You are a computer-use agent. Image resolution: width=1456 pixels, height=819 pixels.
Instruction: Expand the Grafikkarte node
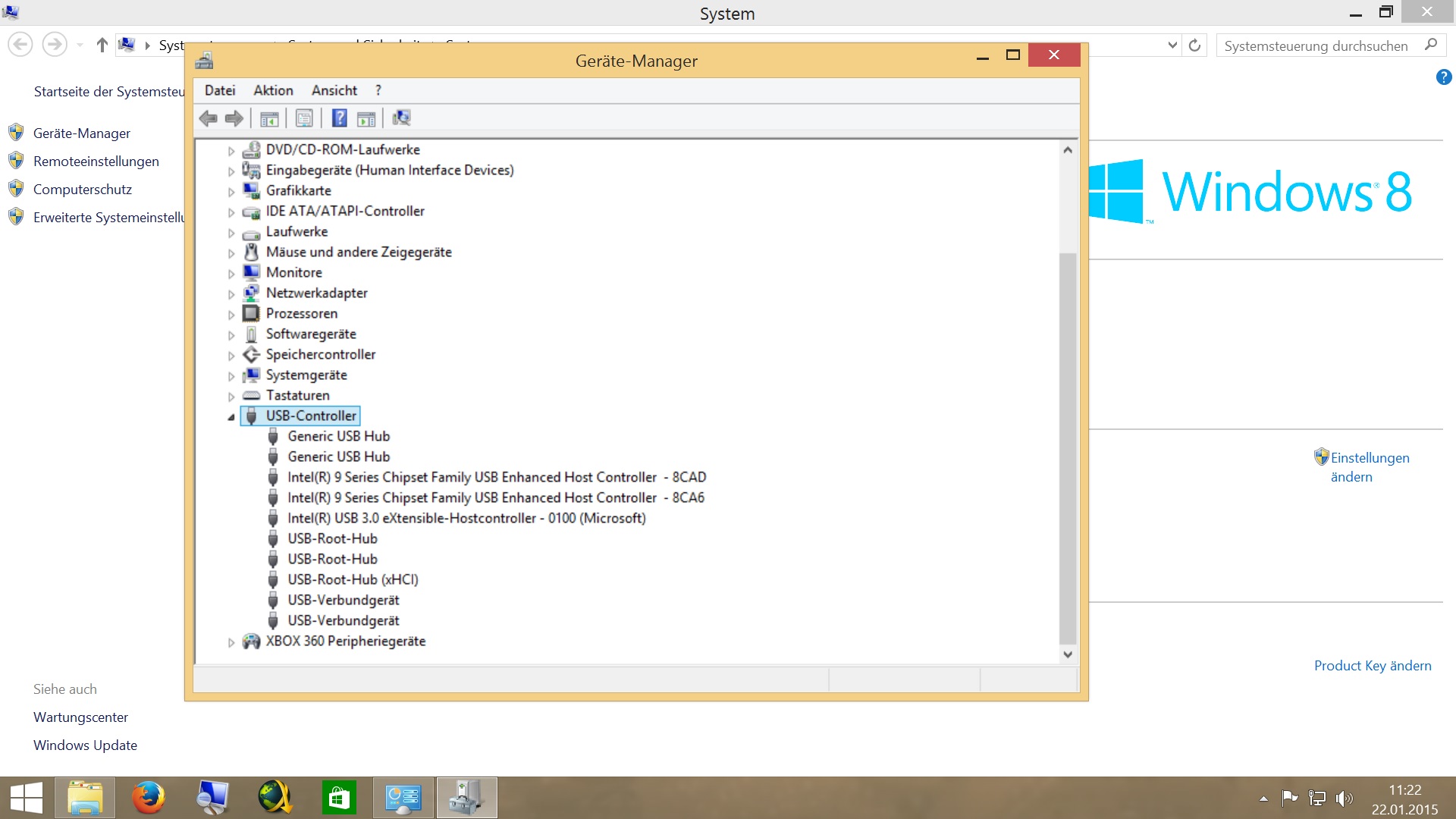tap(231, 192)
